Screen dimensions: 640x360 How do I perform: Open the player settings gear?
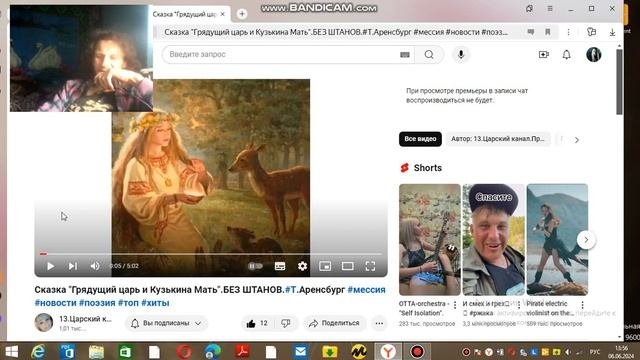[x=302, y=266]
